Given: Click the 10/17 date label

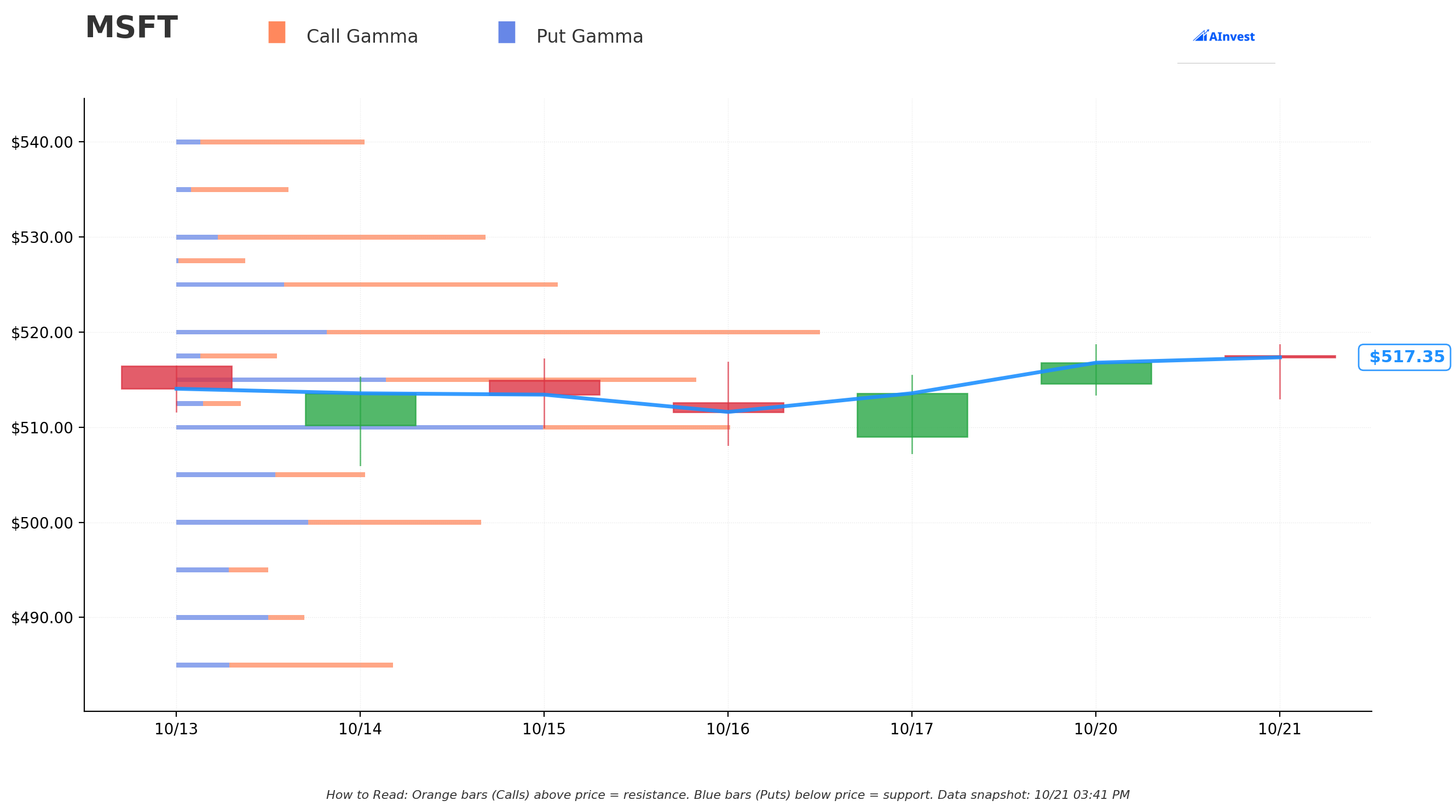Looking at the screenshot, I should [912, 729].
